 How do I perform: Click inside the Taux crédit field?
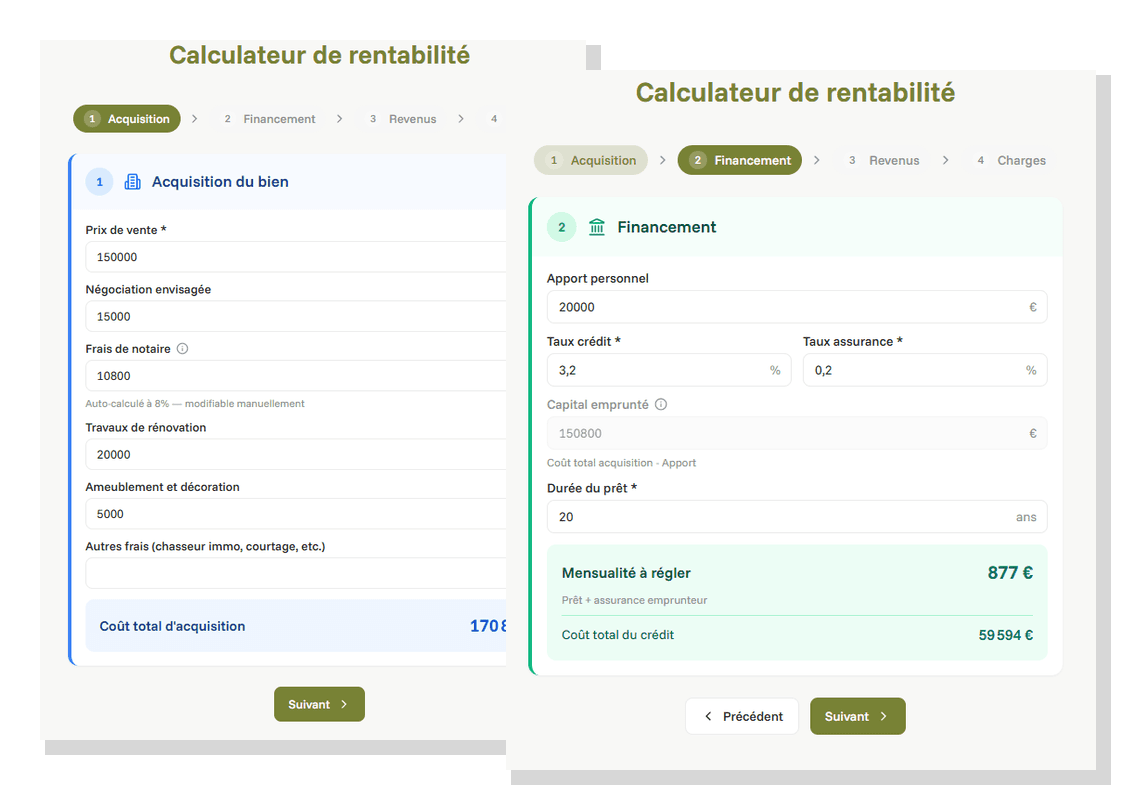669,370
